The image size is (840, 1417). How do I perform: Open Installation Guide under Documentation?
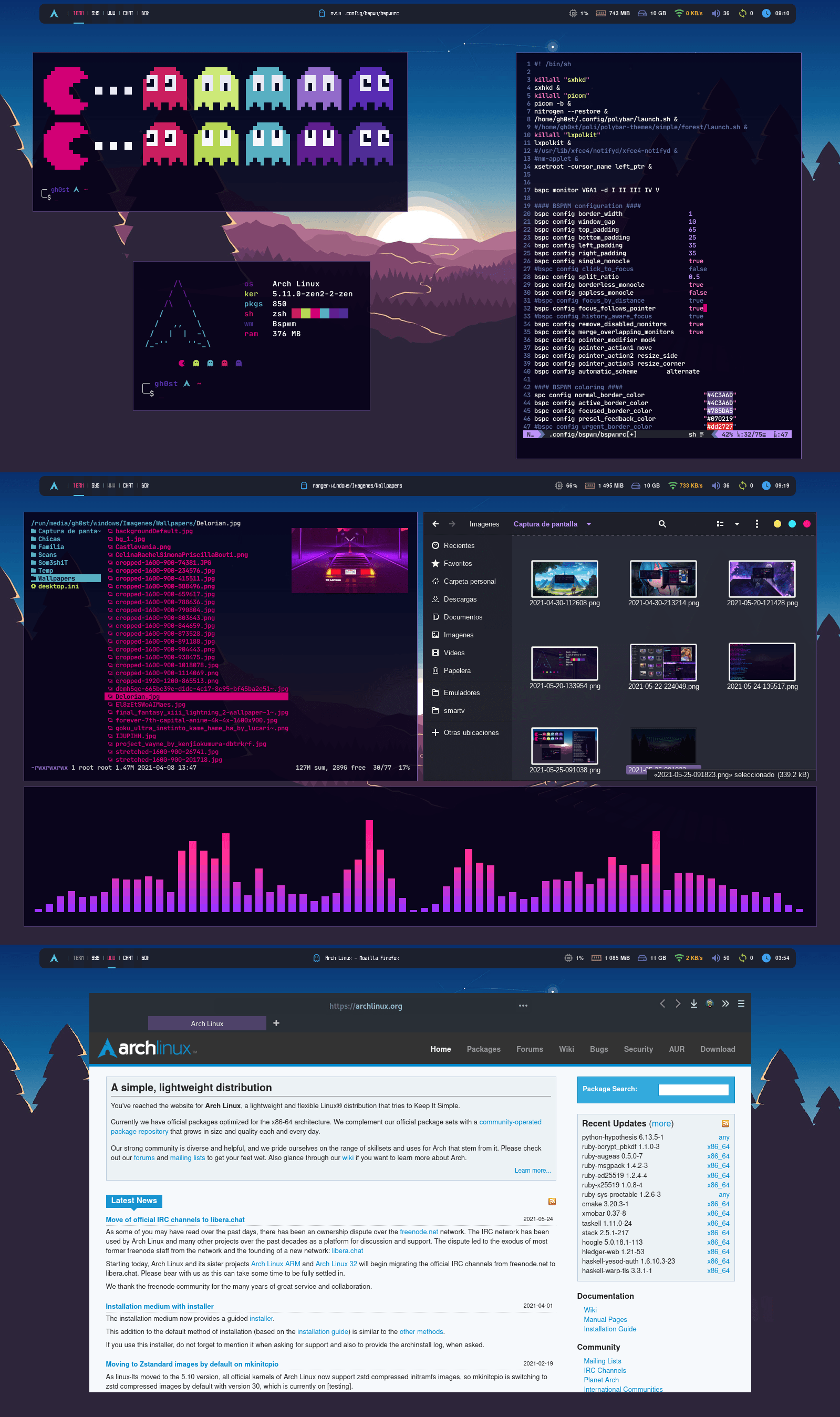[609, 1328]
